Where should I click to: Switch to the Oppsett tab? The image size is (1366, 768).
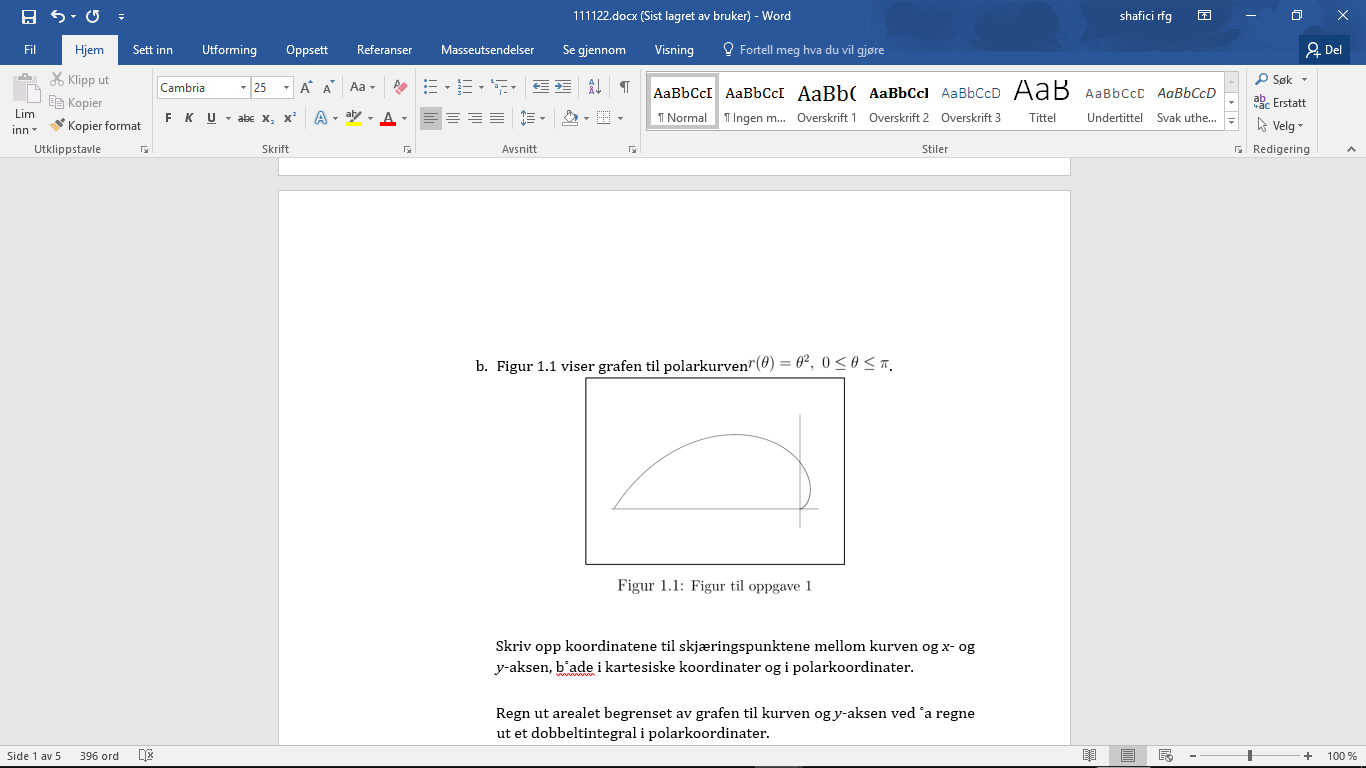click(306, 50)
